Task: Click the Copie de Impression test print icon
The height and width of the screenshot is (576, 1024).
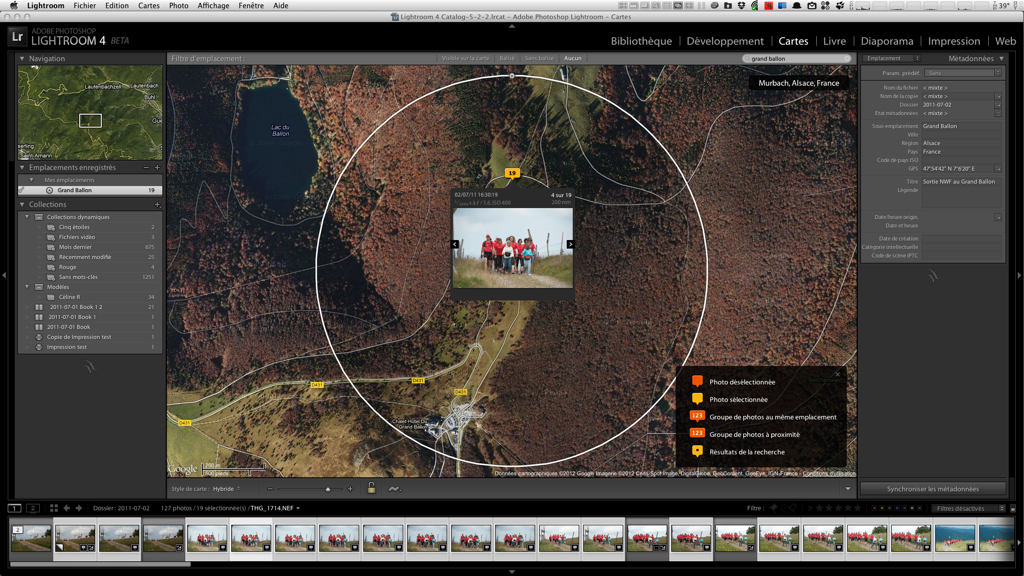Action: point(39,337)
